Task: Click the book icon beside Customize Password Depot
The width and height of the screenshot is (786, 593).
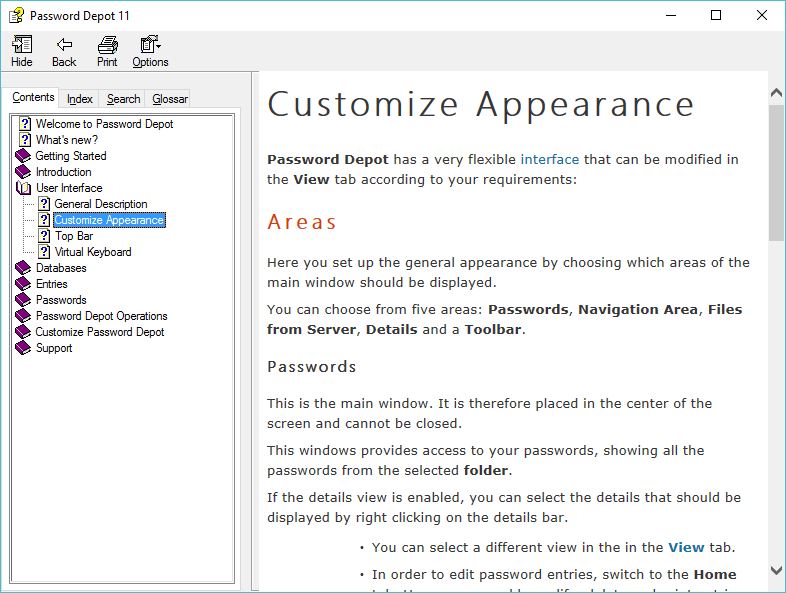Action: click(23, 332)
